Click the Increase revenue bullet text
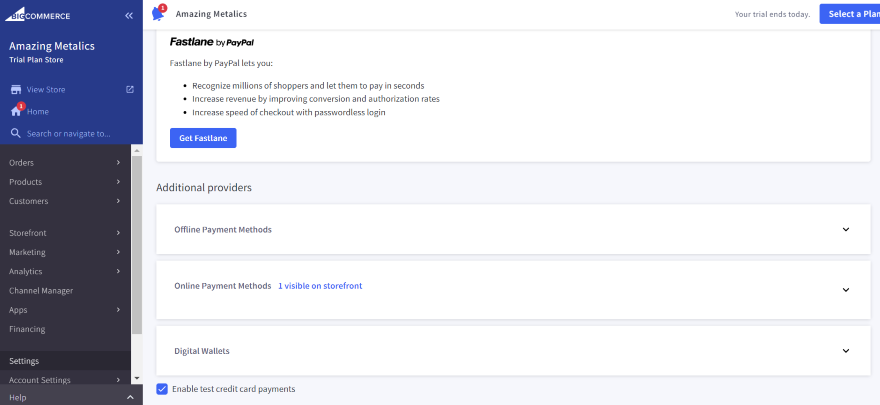Viewport: 880px width, 405px height. (x=316, y=99)
